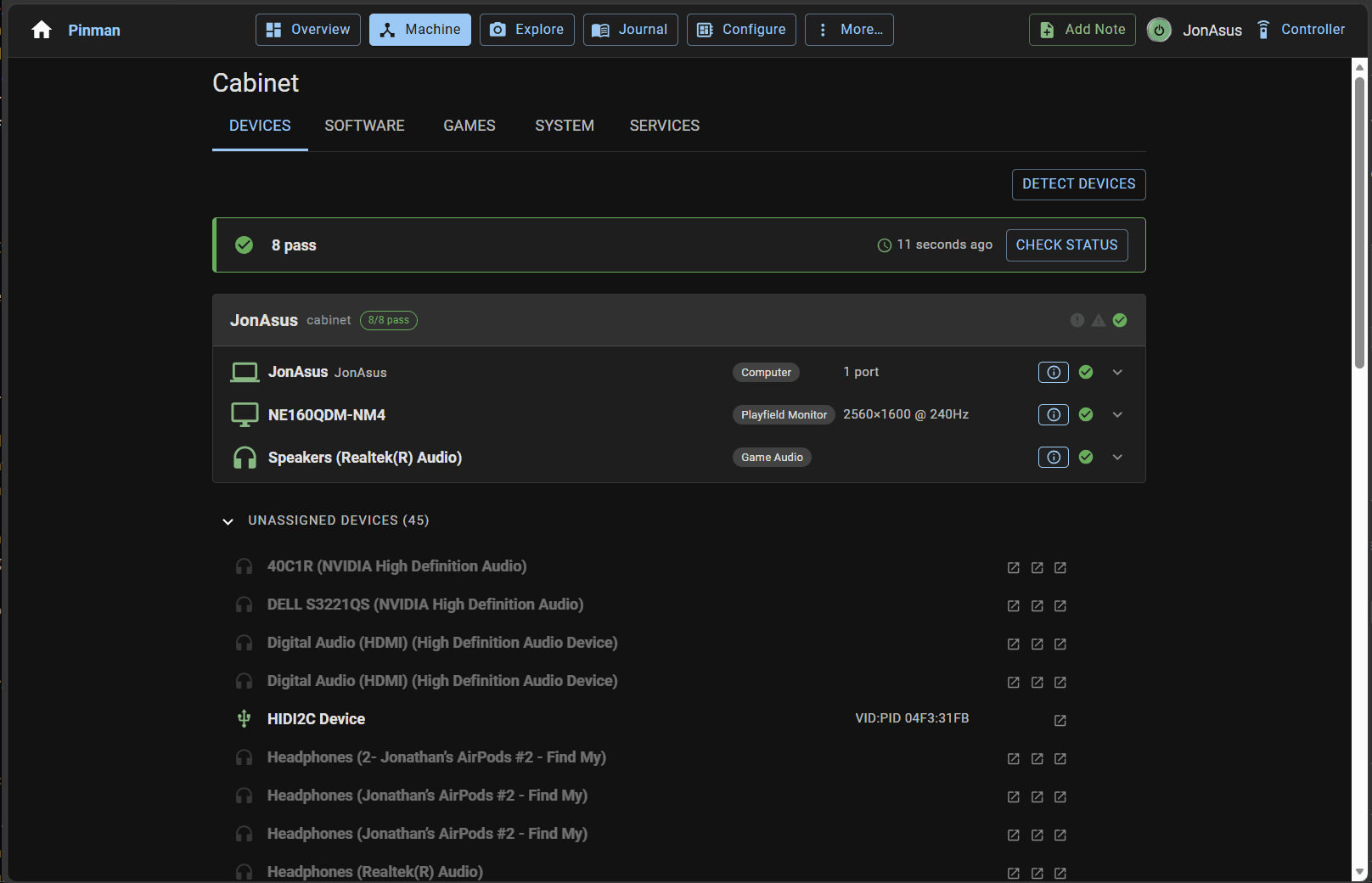Click the USB icon beside HIDI2C Device

click(244, 719)
